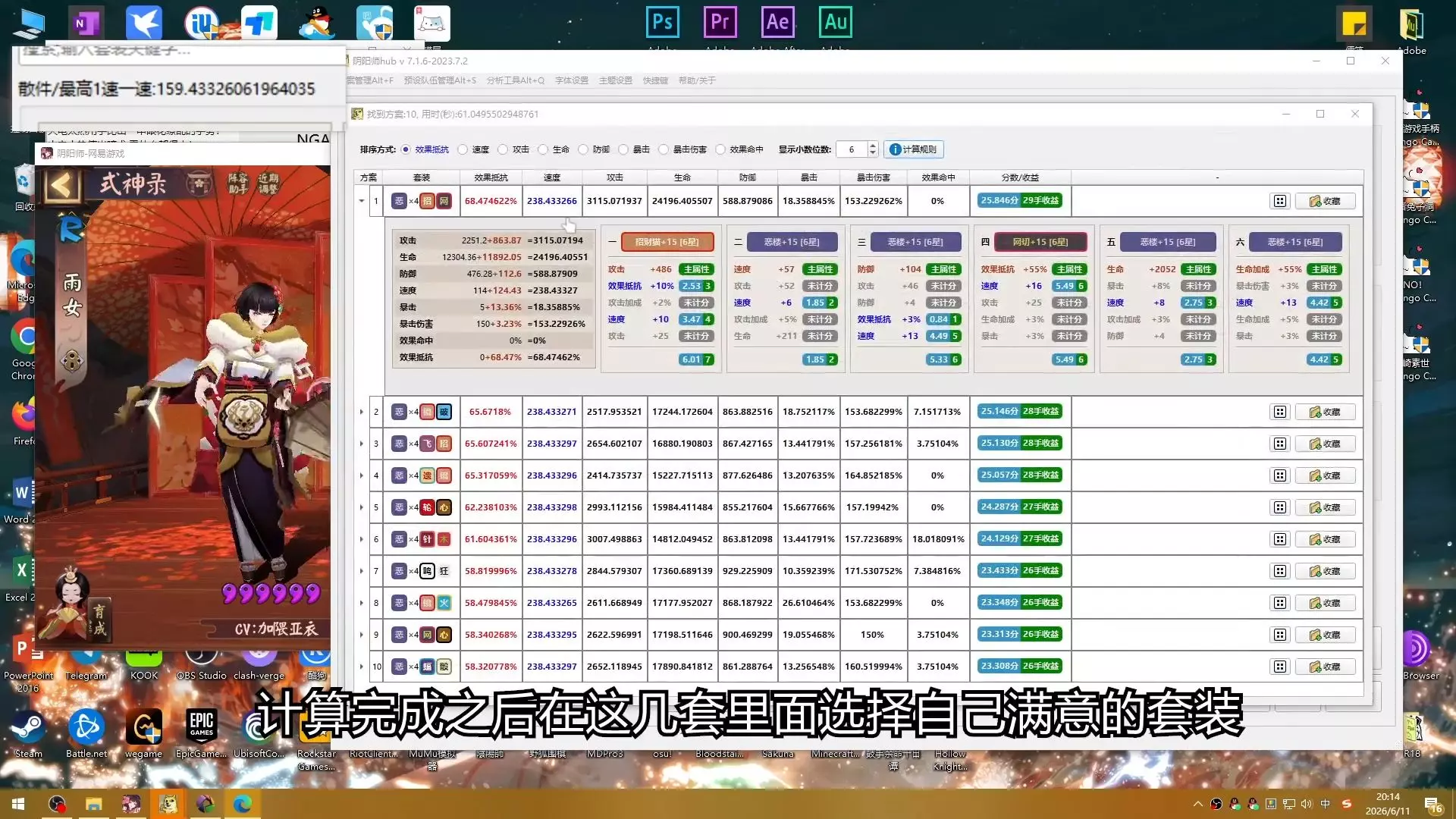Open 字体设置 menu

(x=572, y=80)
